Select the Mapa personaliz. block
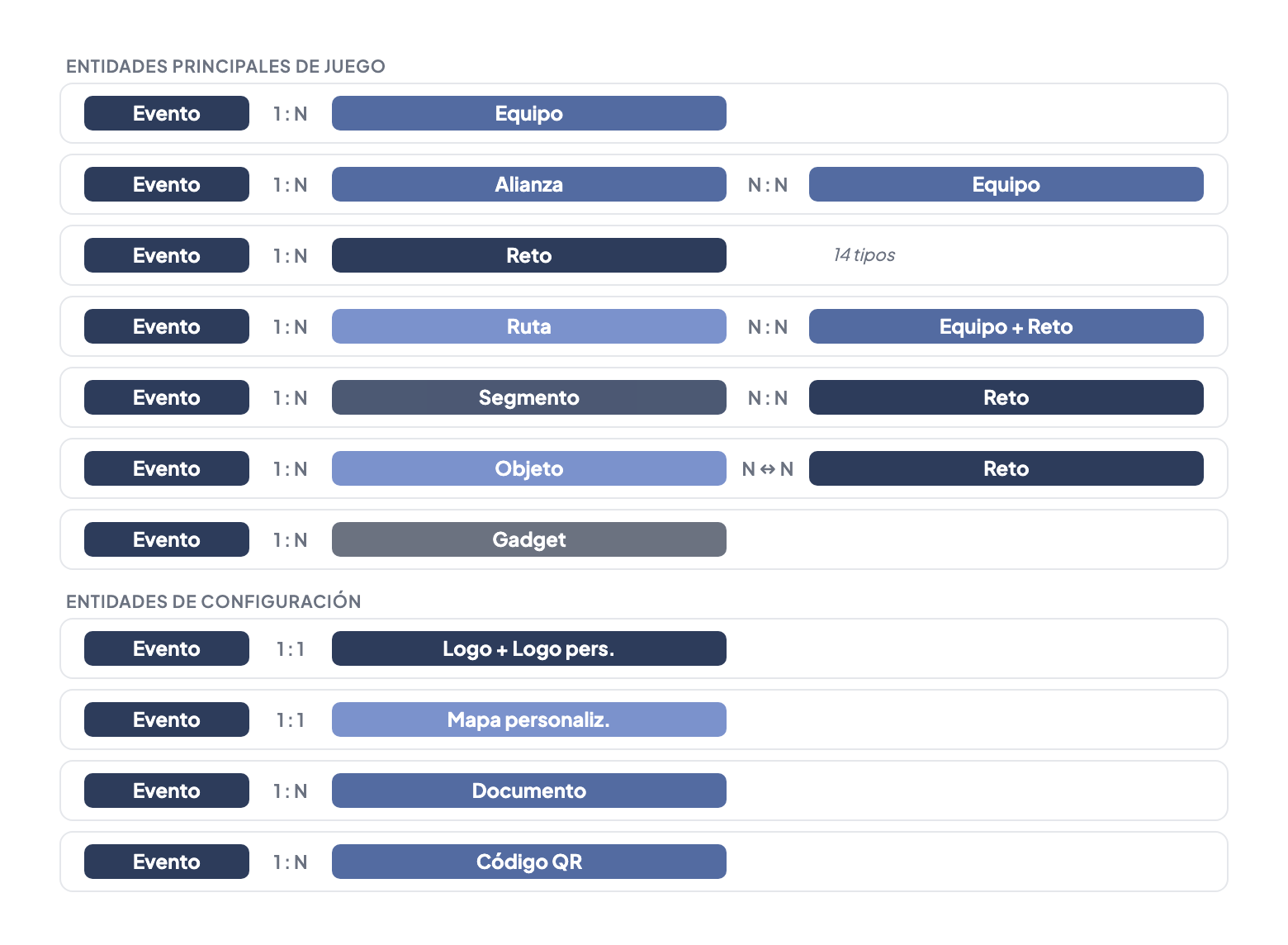 click(528, 719)
